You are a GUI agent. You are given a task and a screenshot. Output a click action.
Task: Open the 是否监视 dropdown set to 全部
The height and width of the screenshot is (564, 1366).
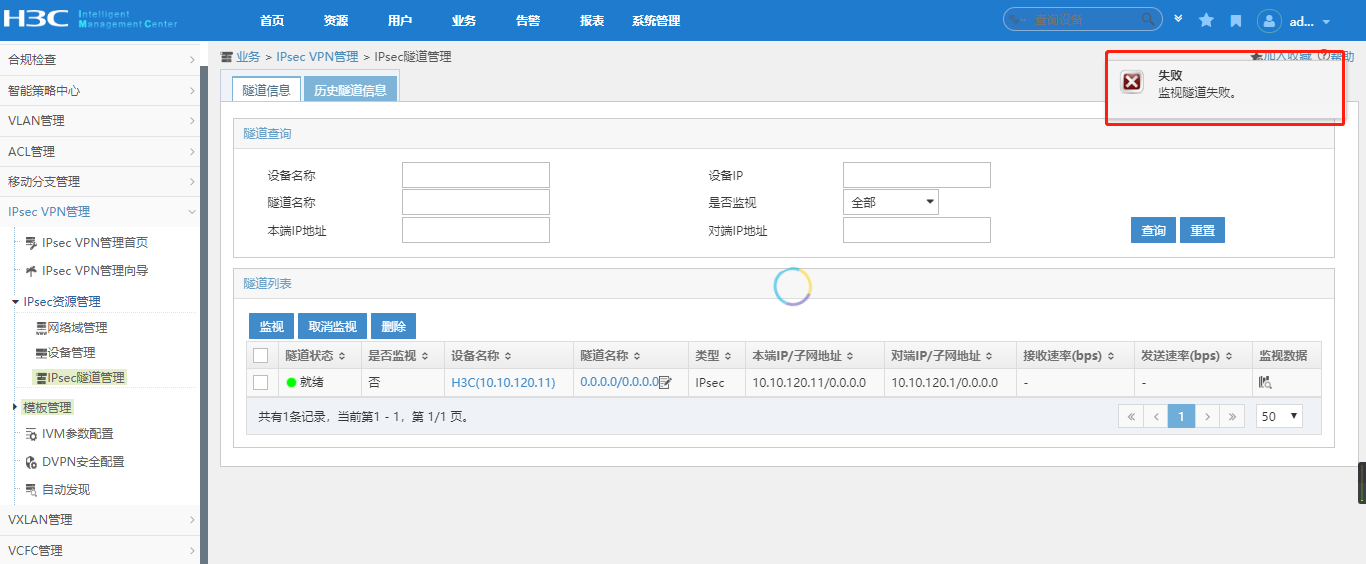tap(890, 203)
